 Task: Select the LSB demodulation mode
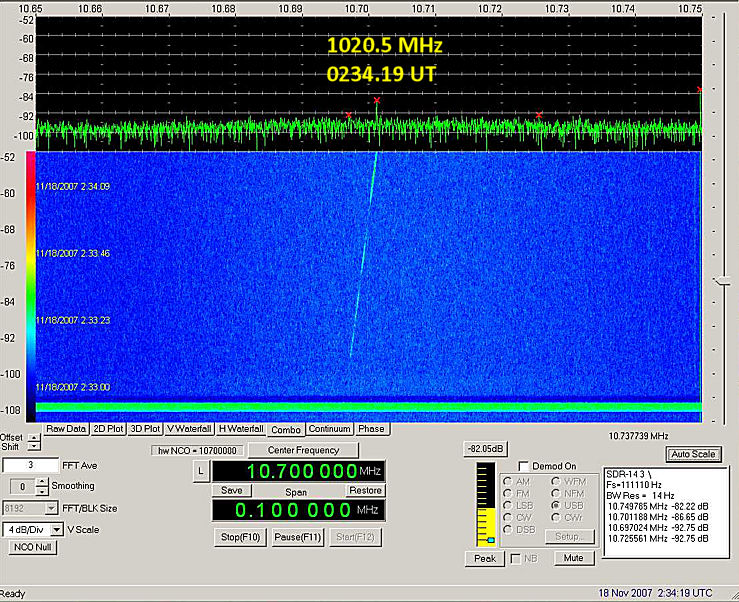click(x=508, y=505)
